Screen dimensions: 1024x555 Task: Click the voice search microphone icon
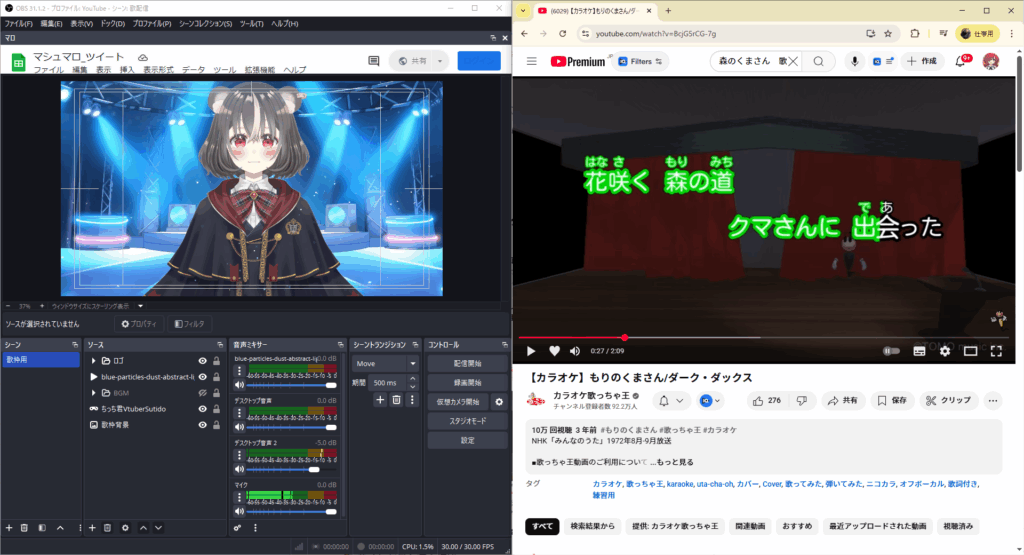(x=855, y=61)
